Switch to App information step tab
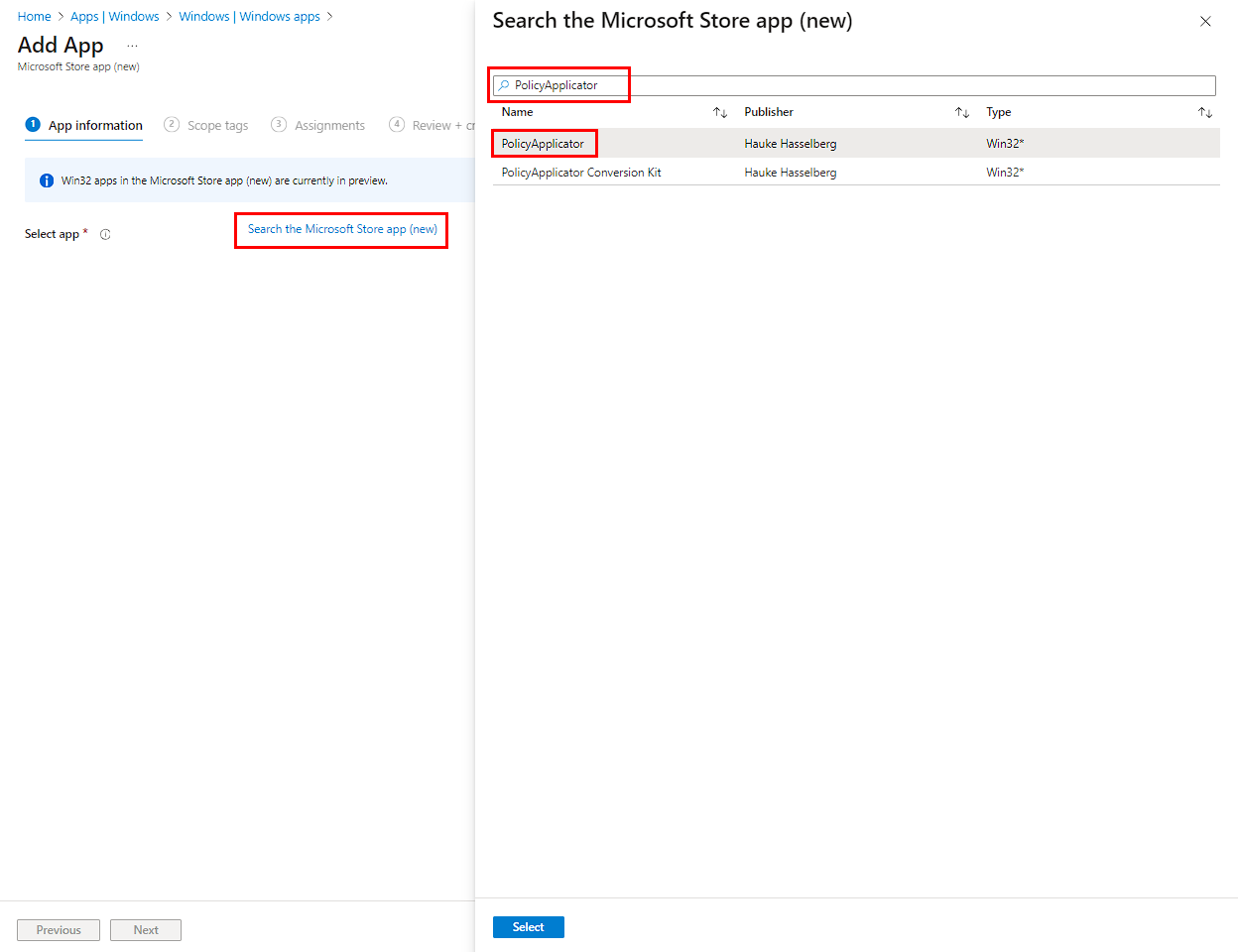1238x952 pixels. tap(84, 125)
